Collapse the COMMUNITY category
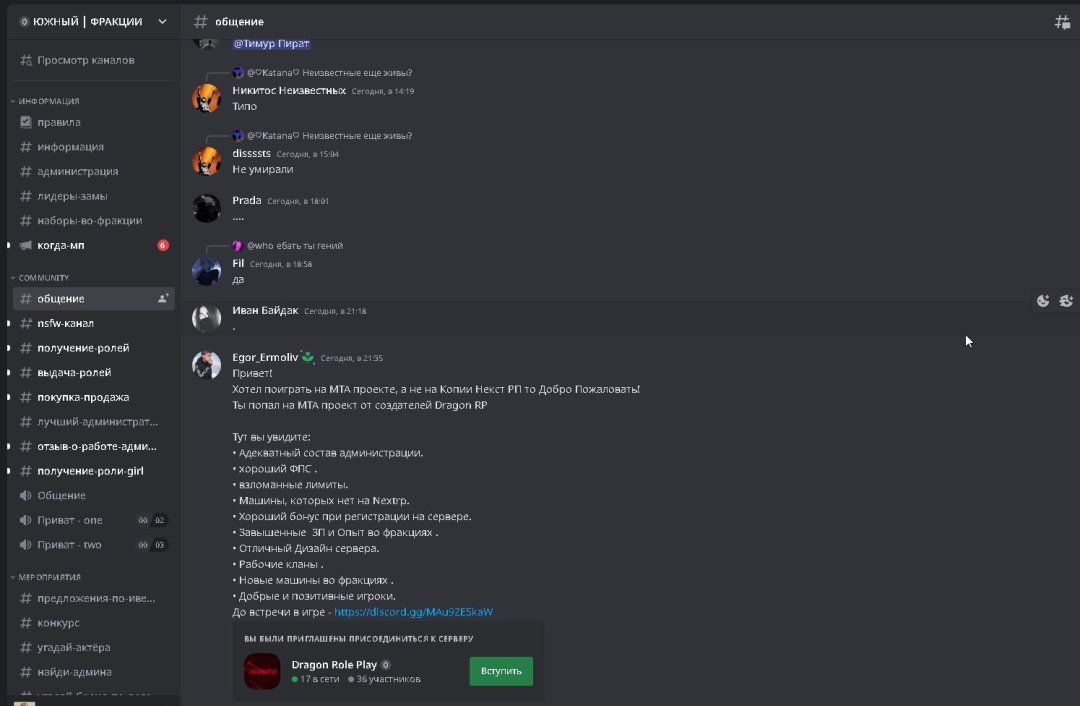Viewport: 1080px width, 706px height. (43, 277)
